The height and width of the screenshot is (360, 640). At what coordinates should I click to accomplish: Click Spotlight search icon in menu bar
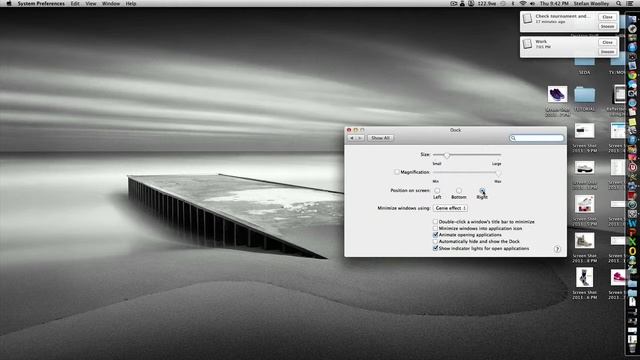619,3
